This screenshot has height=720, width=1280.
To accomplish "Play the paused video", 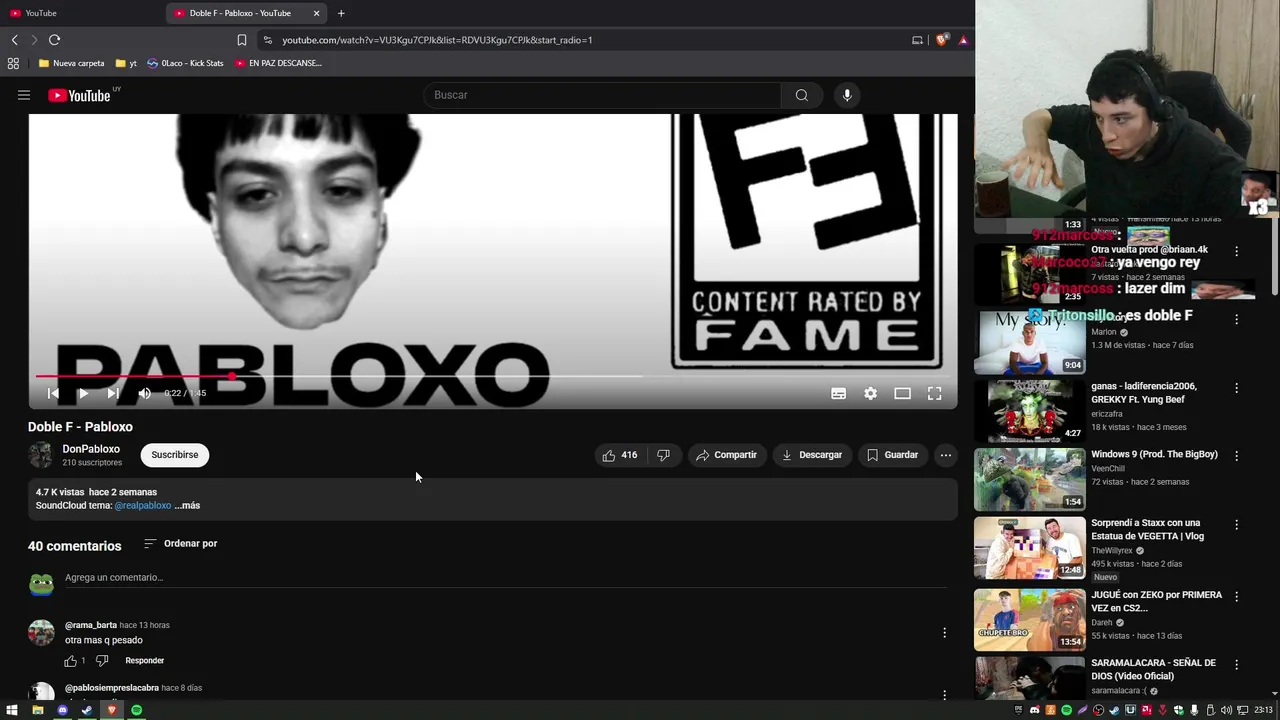I will click(x=83, y=394).
